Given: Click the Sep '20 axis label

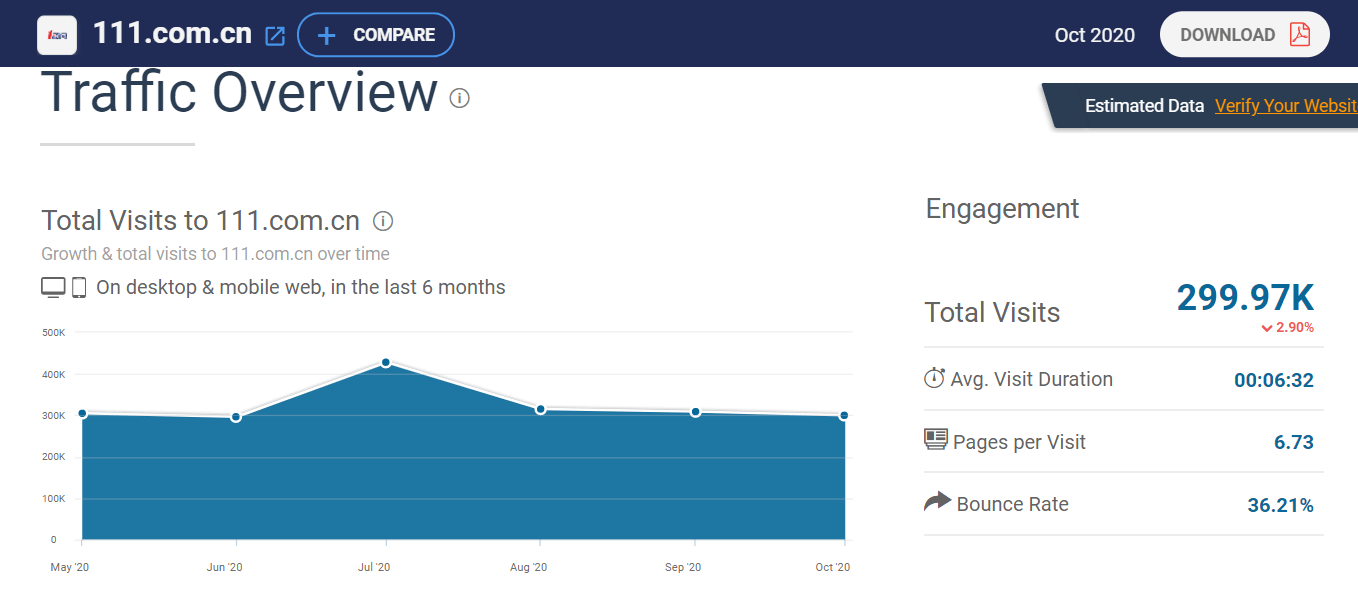Looking at the screenshot, I should (x=682, y=568).
